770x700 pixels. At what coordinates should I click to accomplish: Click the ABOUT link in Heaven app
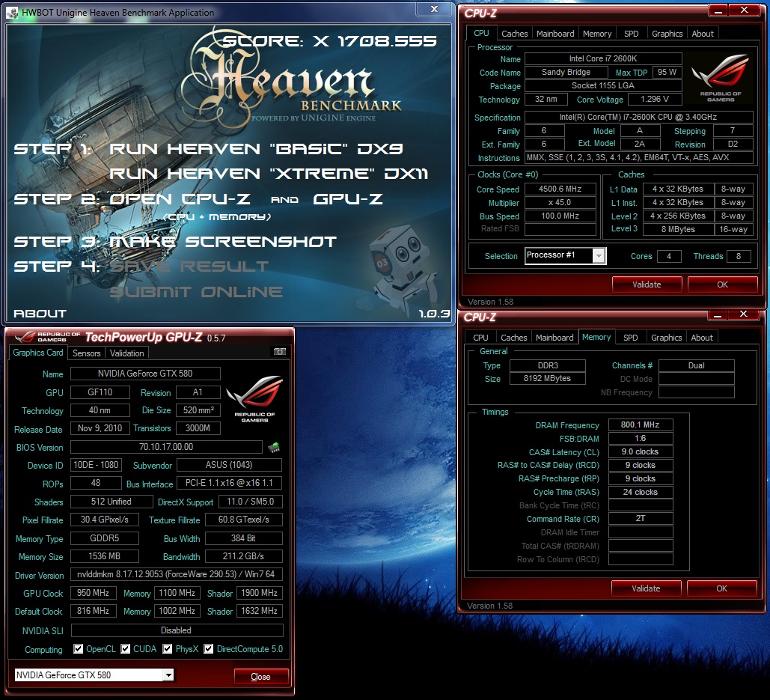tap(40, 313)
